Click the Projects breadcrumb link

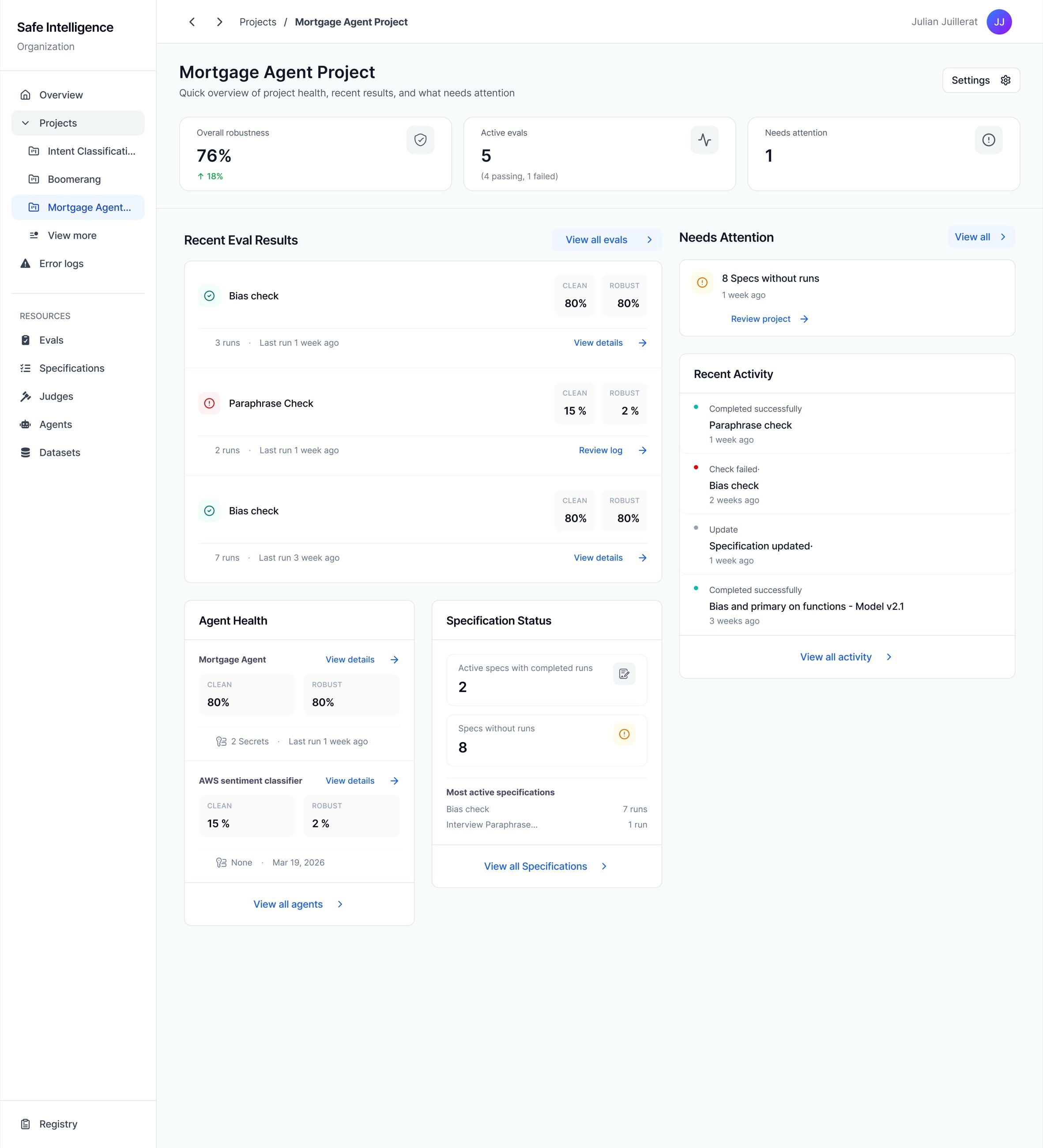coord(258,22)
